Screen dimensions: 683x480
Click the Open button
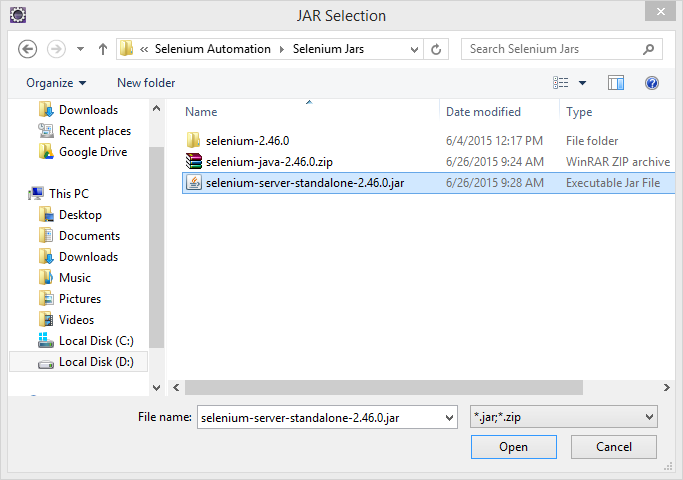[x=514, y=447]
